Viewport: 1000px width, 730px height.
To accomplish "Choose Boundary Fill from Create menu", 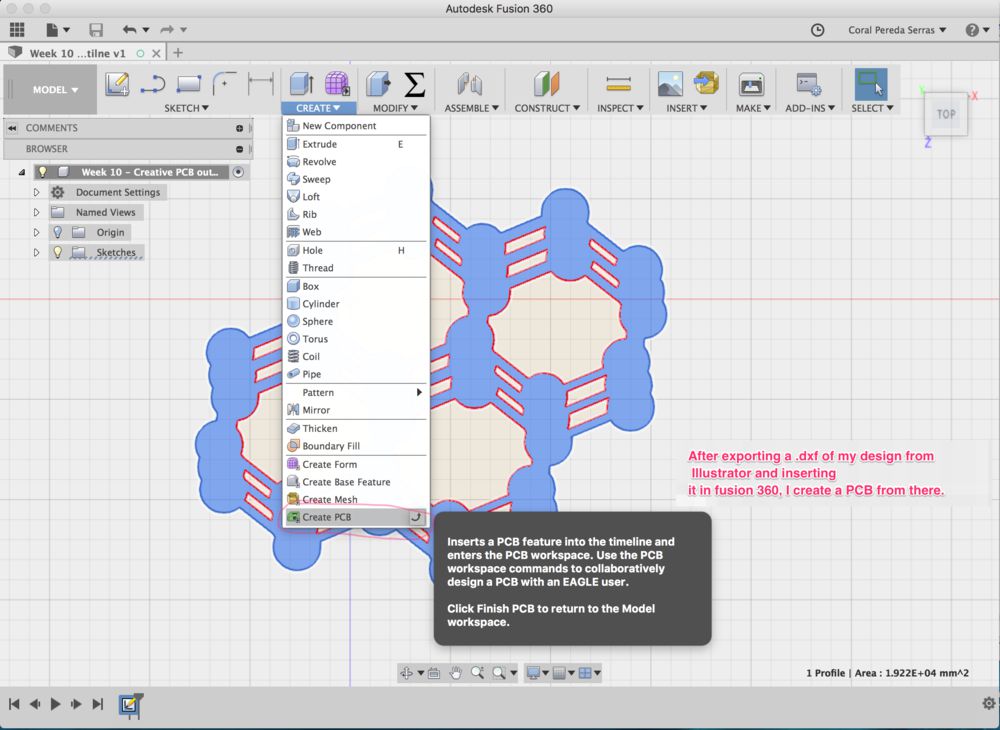I will [356, 446].
